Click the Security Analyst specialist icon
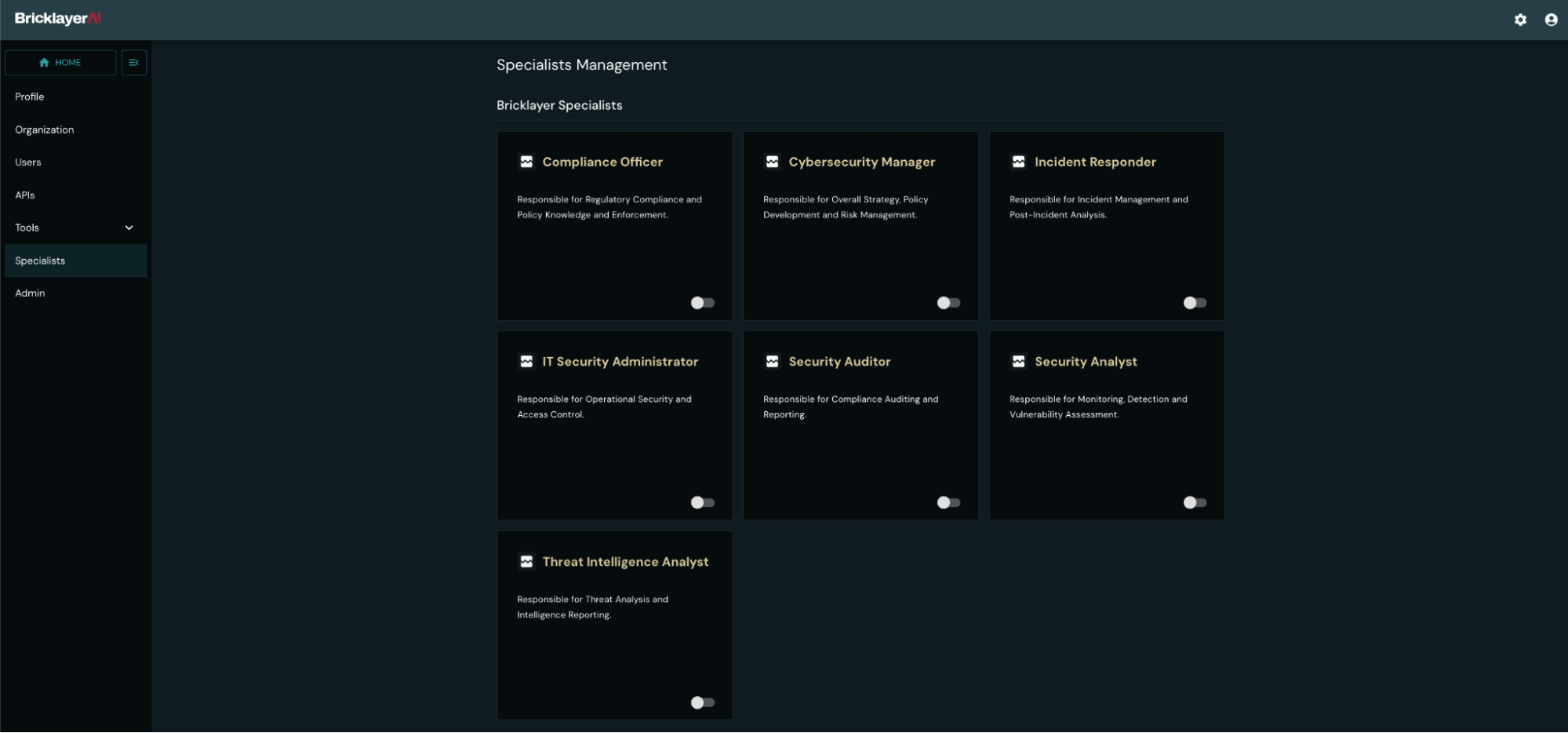The image size is (1568, 733). click(x=1018, y=362)
